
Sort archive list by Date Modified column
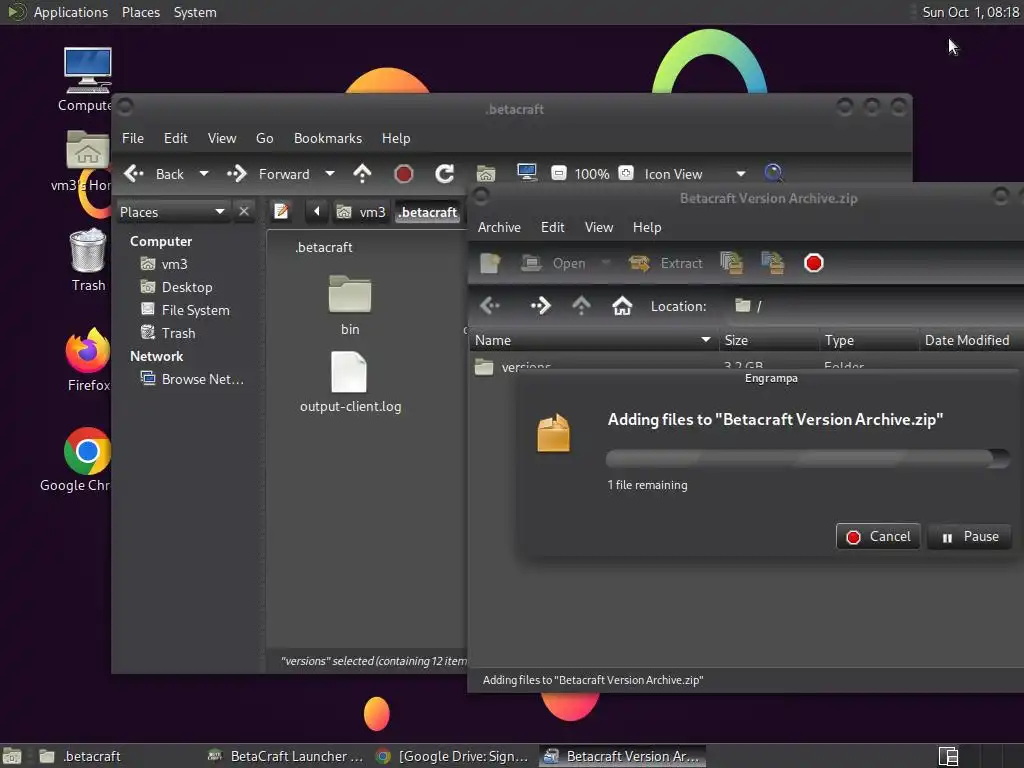point(971,340)
